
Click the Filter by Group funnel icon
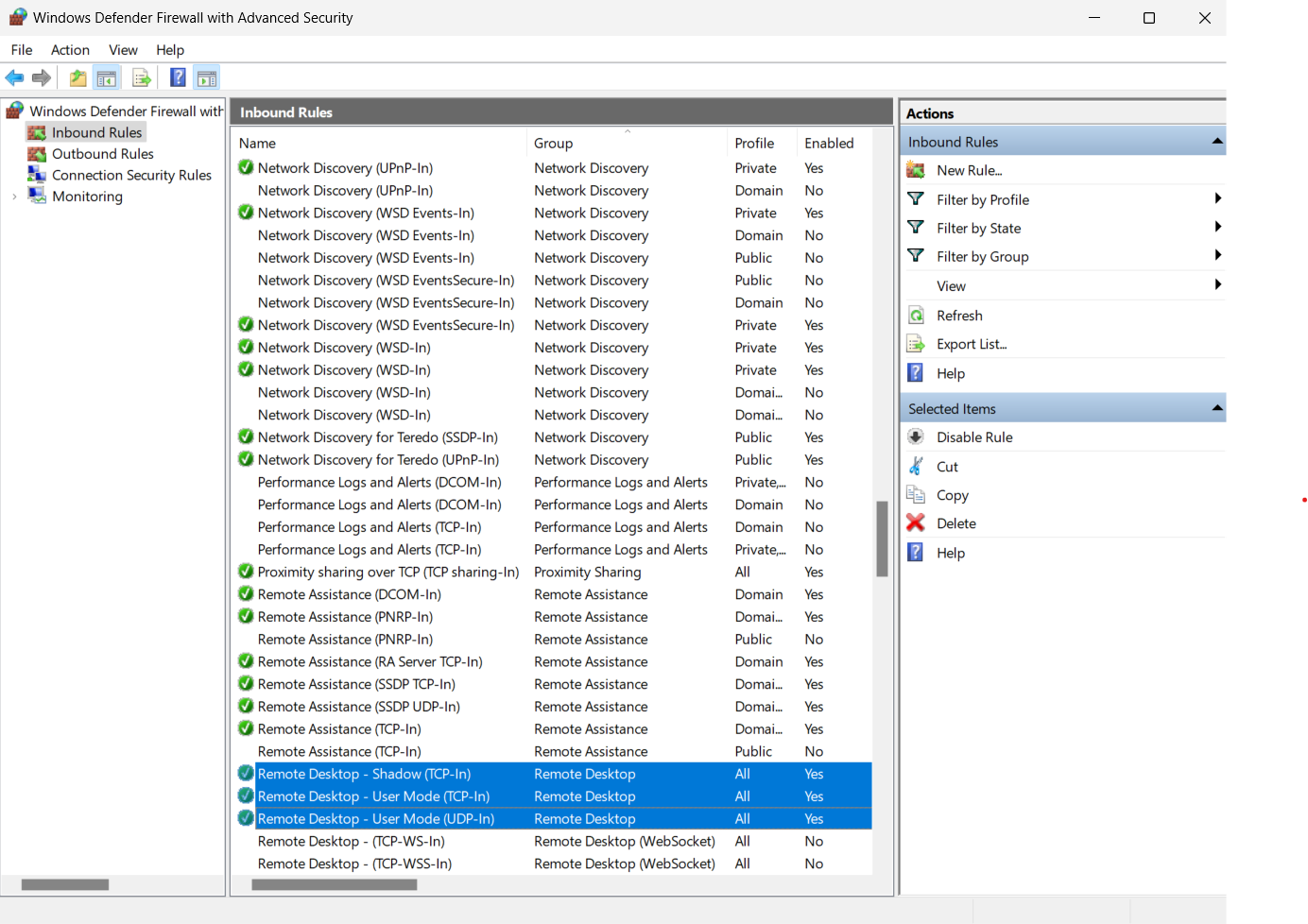pos(916,256)
